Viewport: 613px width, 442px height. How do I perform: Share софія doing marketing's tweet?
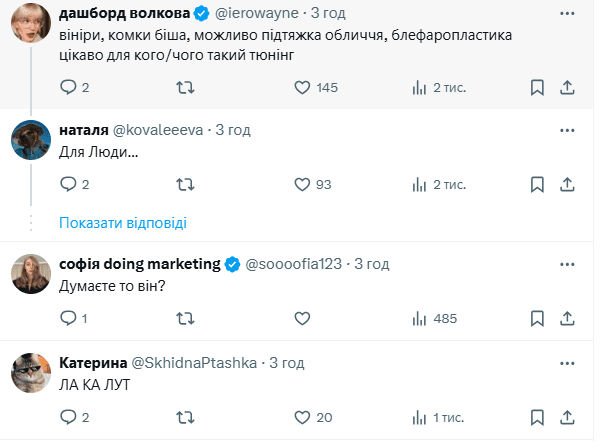pos(568,318)
